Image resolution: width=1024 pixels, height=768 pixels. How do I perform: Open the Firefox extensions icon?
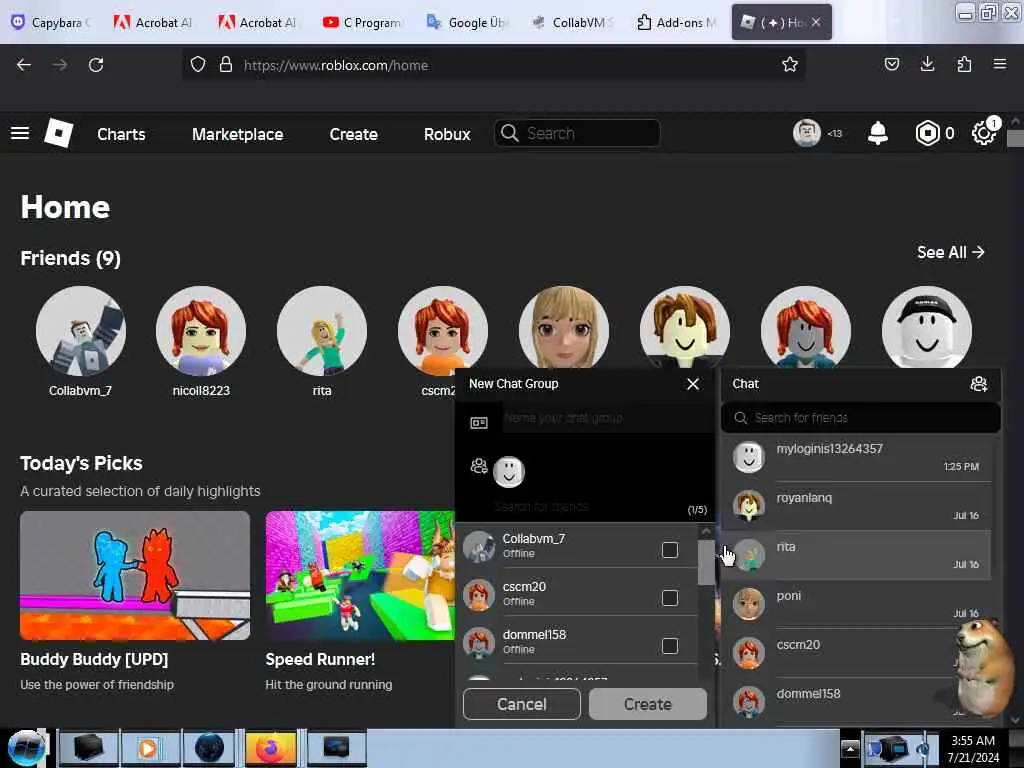964,64
